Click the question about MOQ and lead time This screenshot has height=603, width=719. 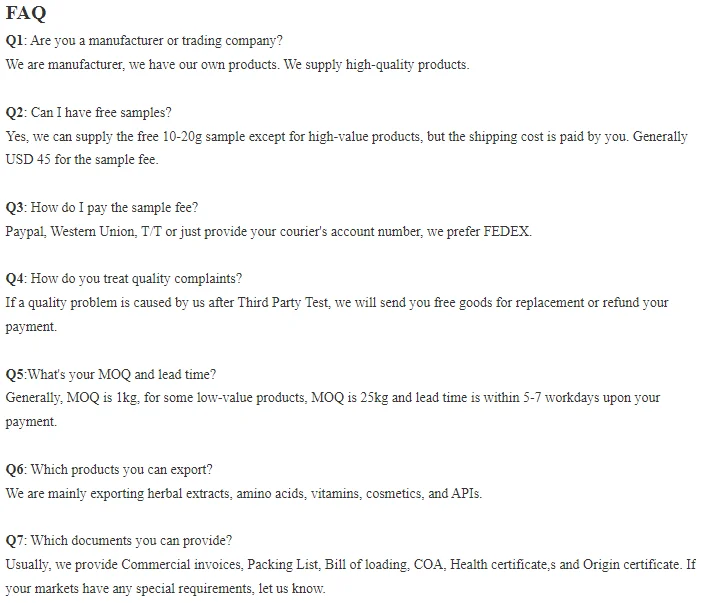(x=122, y=375)
